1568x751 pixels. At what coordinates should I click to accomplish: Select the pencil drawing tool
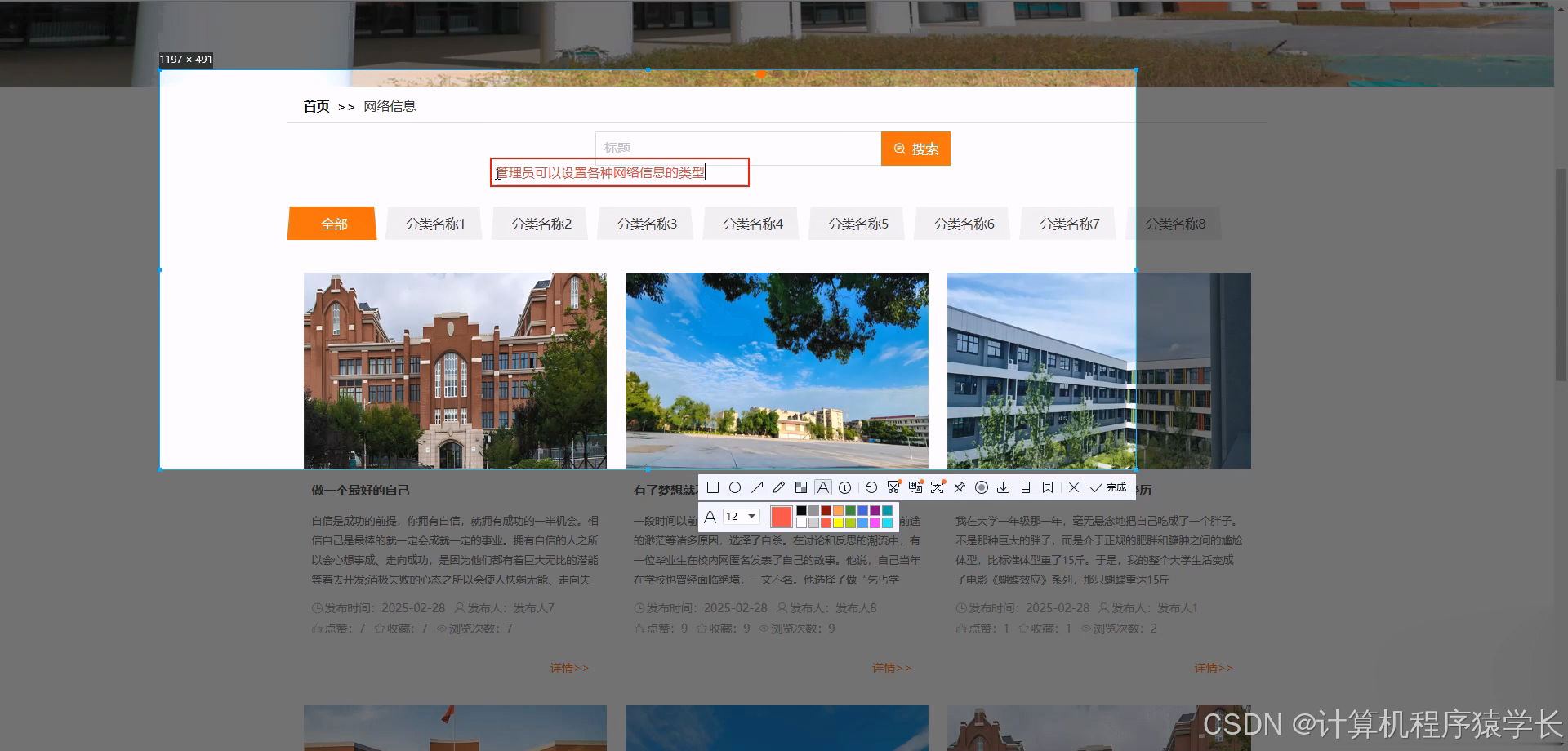pos(779,487)
